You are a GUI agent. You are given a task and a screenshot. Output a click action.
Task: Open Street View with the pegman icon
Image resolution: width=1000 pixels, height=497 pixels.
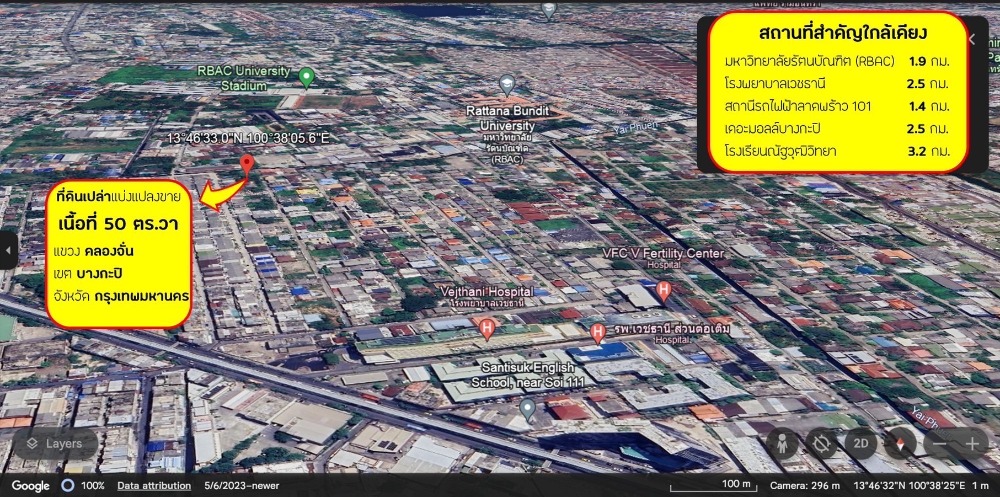(x=783, y=444)
